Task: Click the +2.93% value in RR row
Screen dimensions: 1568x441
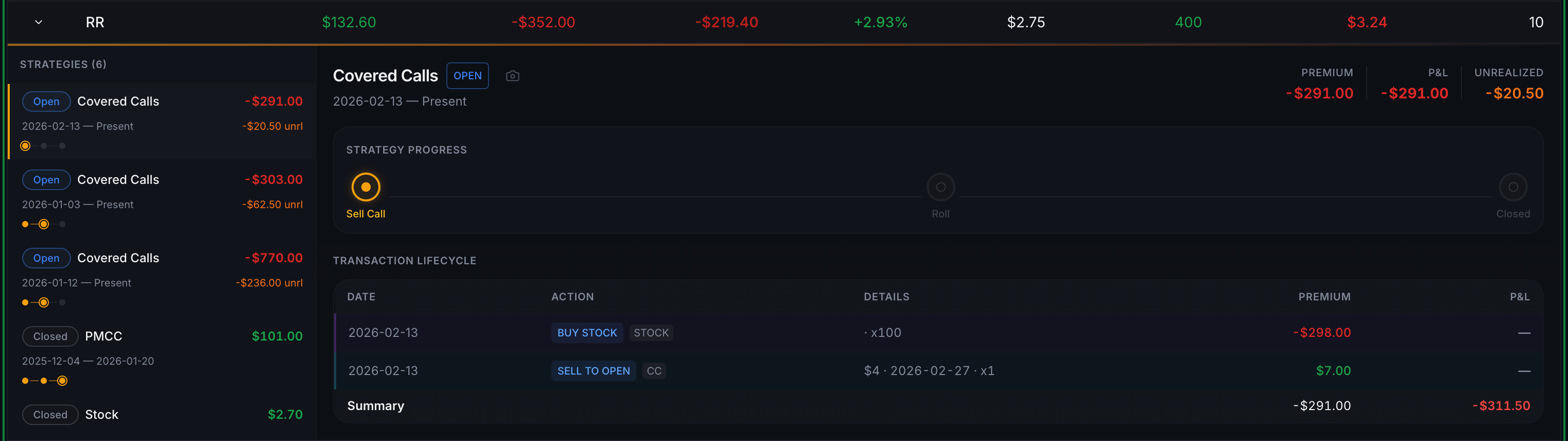Action: [880, 23]
